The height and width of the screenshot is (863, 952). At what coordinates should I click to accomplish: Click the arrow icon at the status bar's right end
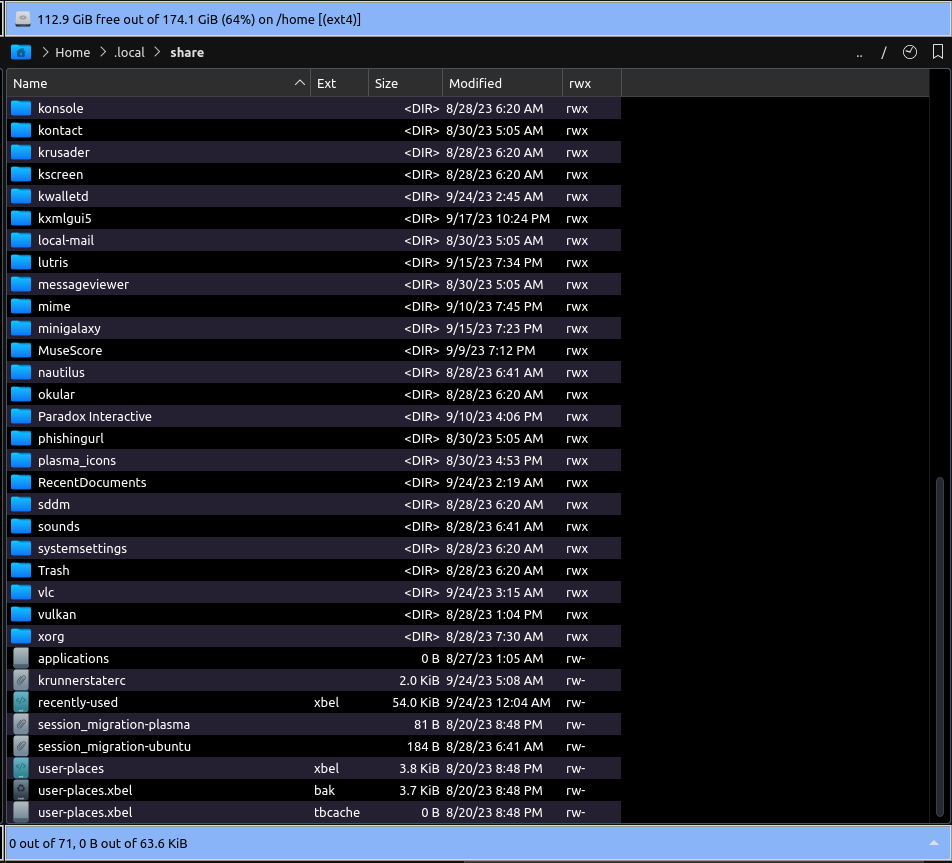coord(934,843)
